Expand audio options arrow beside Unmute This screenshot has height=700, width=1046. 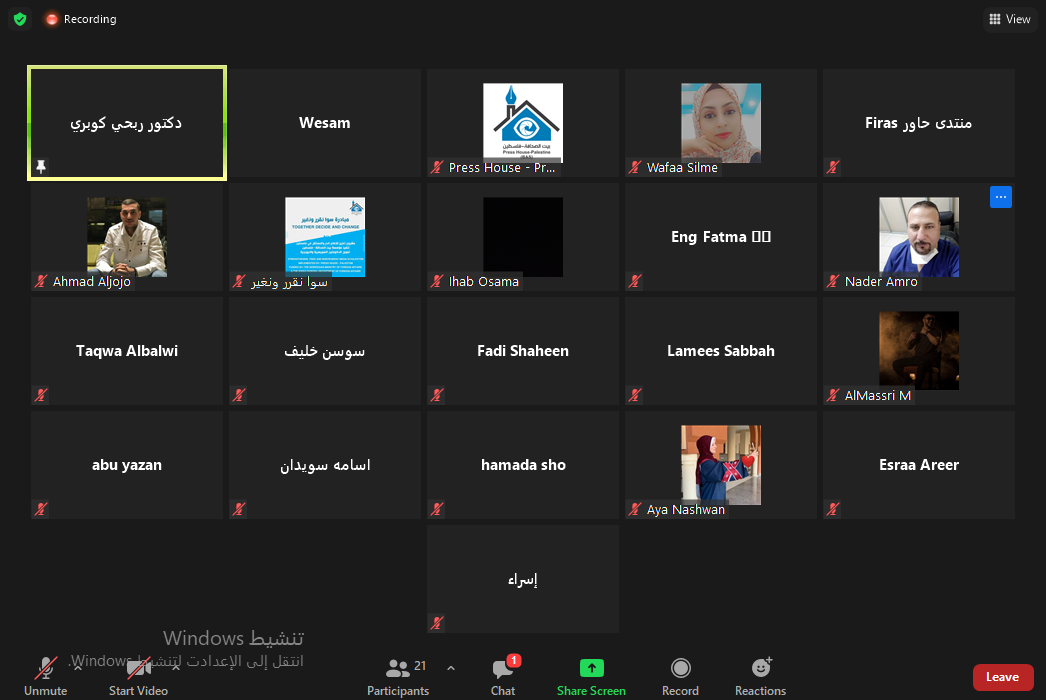point(78,664)
